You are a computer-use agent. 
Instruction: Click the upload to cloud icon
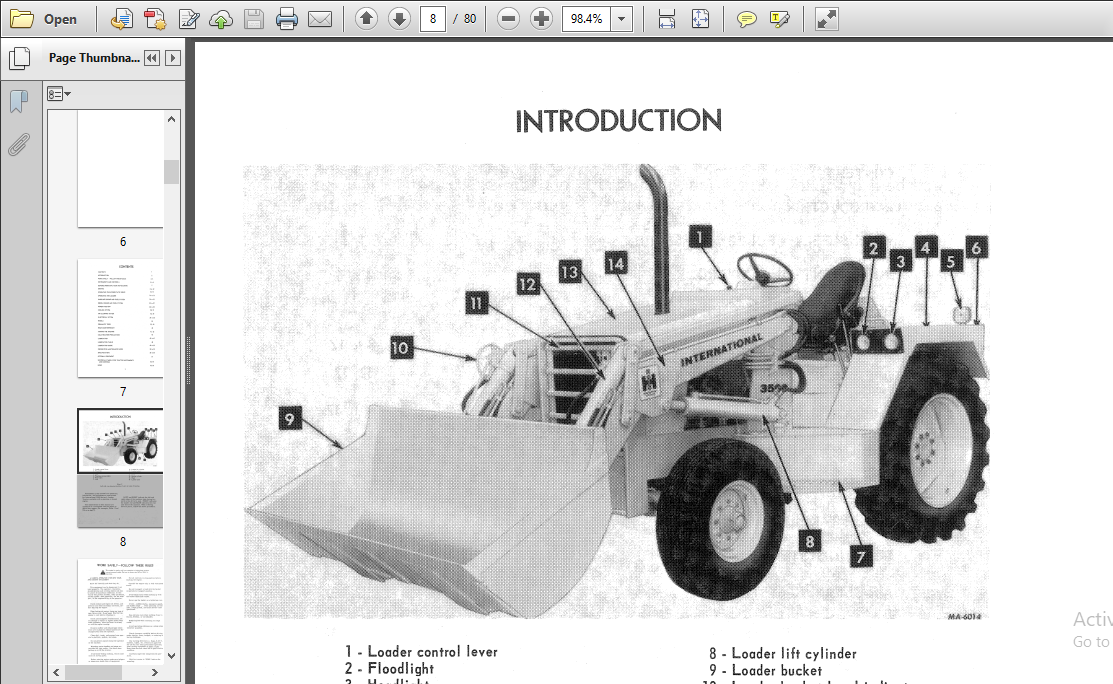(x=221, y=19)
